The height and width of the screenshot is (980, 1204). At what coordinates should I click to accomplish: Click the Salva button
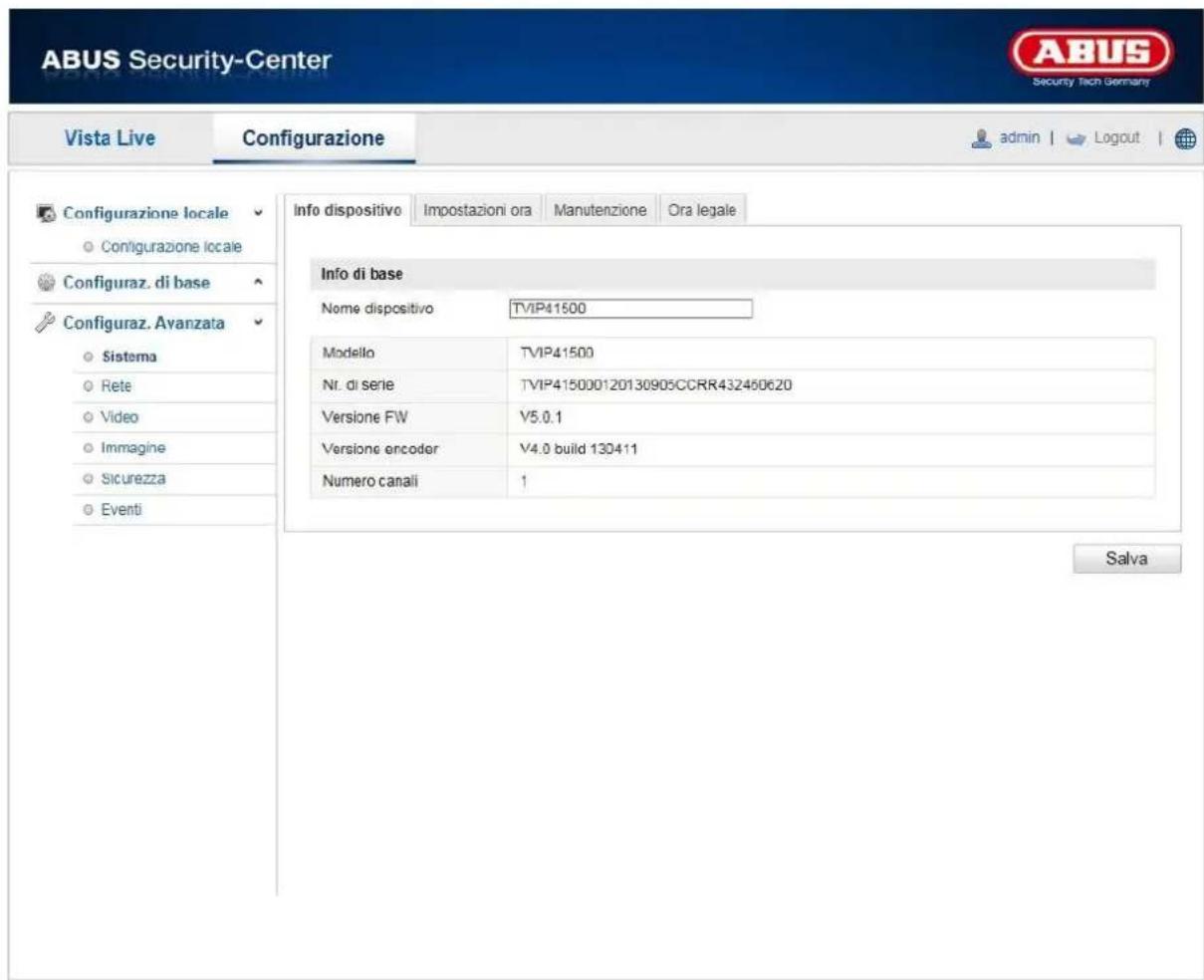coord(1126,559)
